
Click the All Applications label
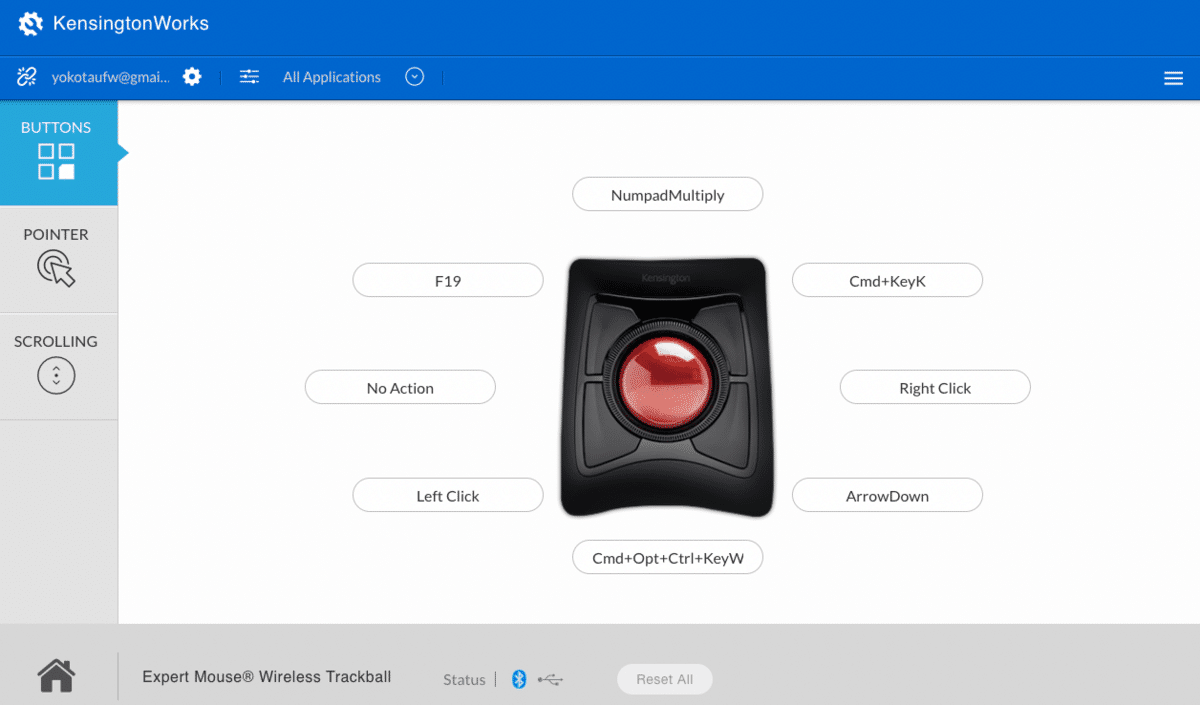332,77
